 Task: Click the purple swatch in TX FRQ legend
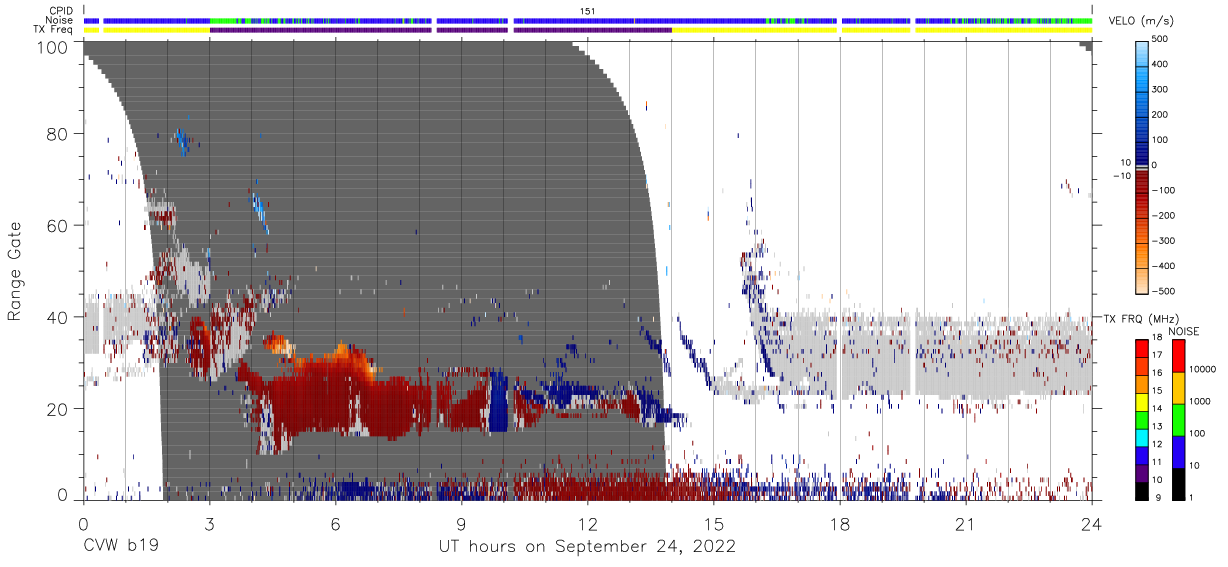(1141, 472)
